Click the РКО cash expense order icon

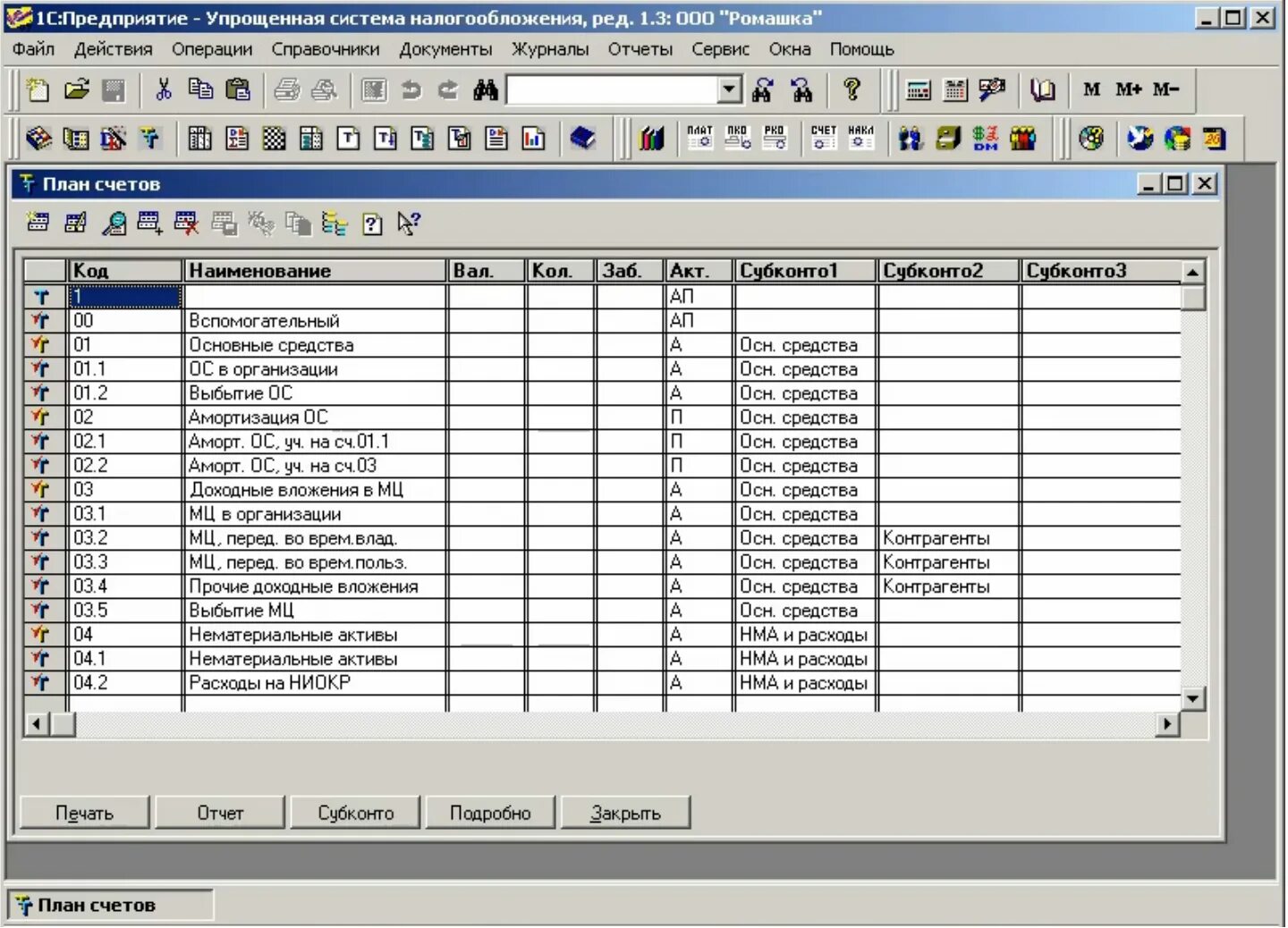point(775,138)
